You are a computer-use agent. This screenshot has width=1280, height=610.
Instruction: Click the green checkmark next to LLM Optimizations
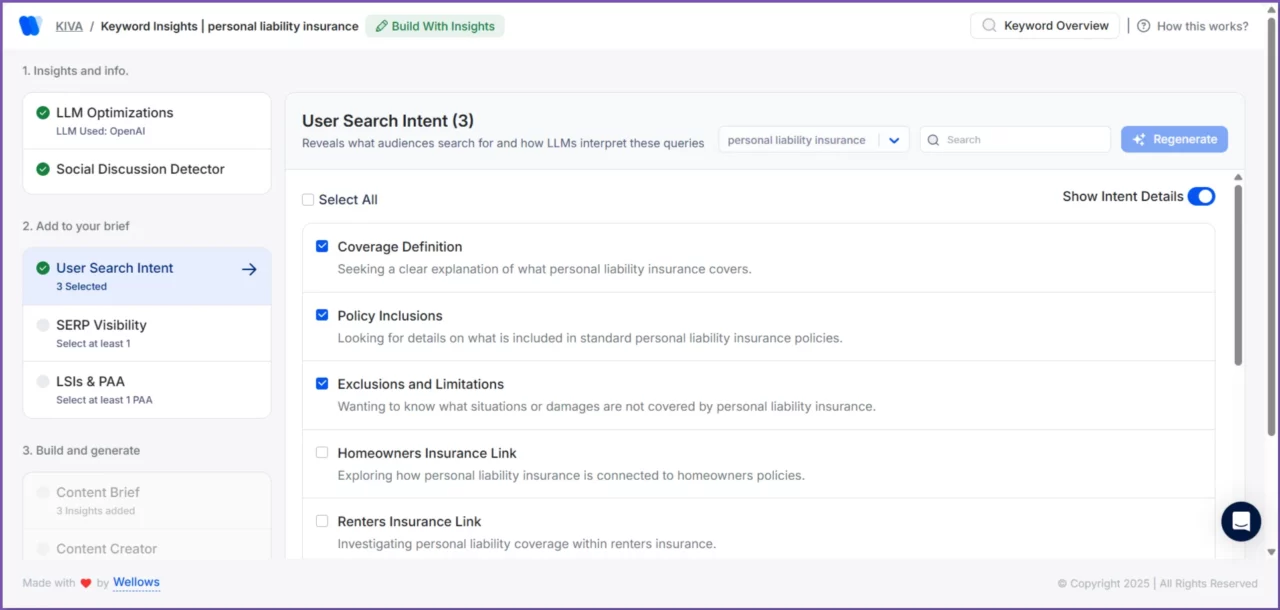click(x=42, y=113)
